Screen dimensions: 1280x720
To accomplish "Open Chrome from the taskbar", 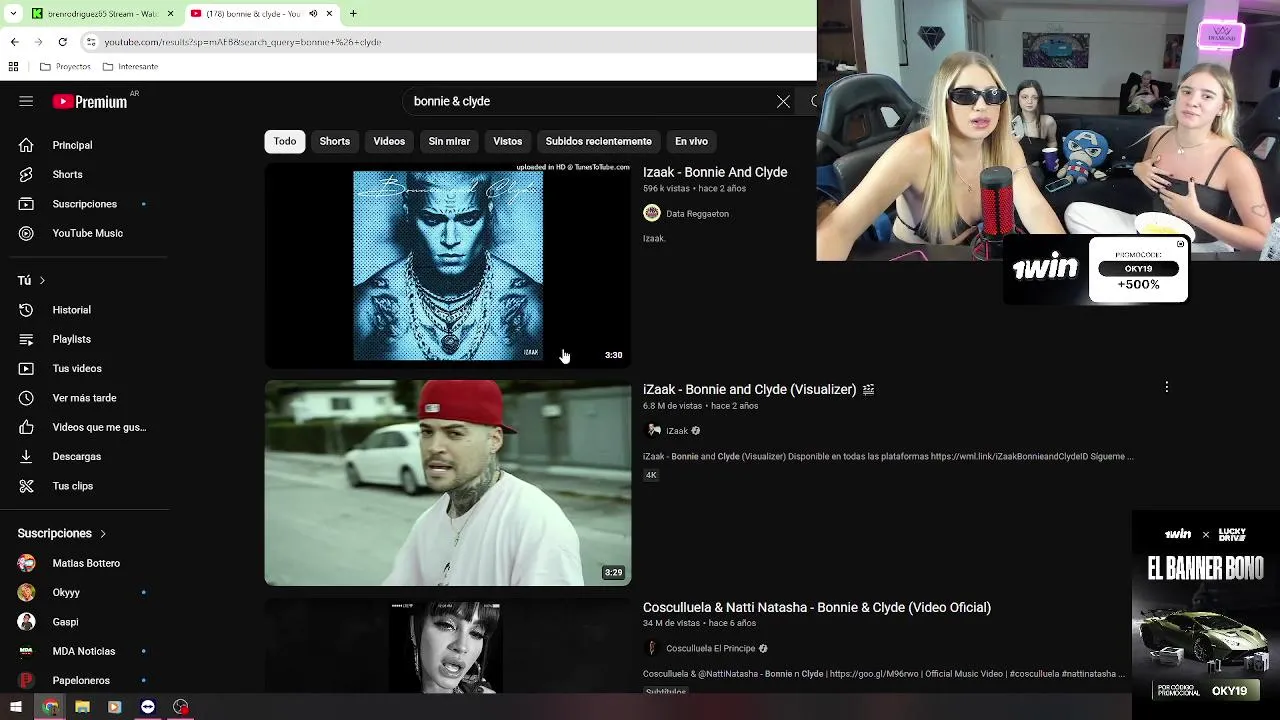I will click(x=50, y=707).
